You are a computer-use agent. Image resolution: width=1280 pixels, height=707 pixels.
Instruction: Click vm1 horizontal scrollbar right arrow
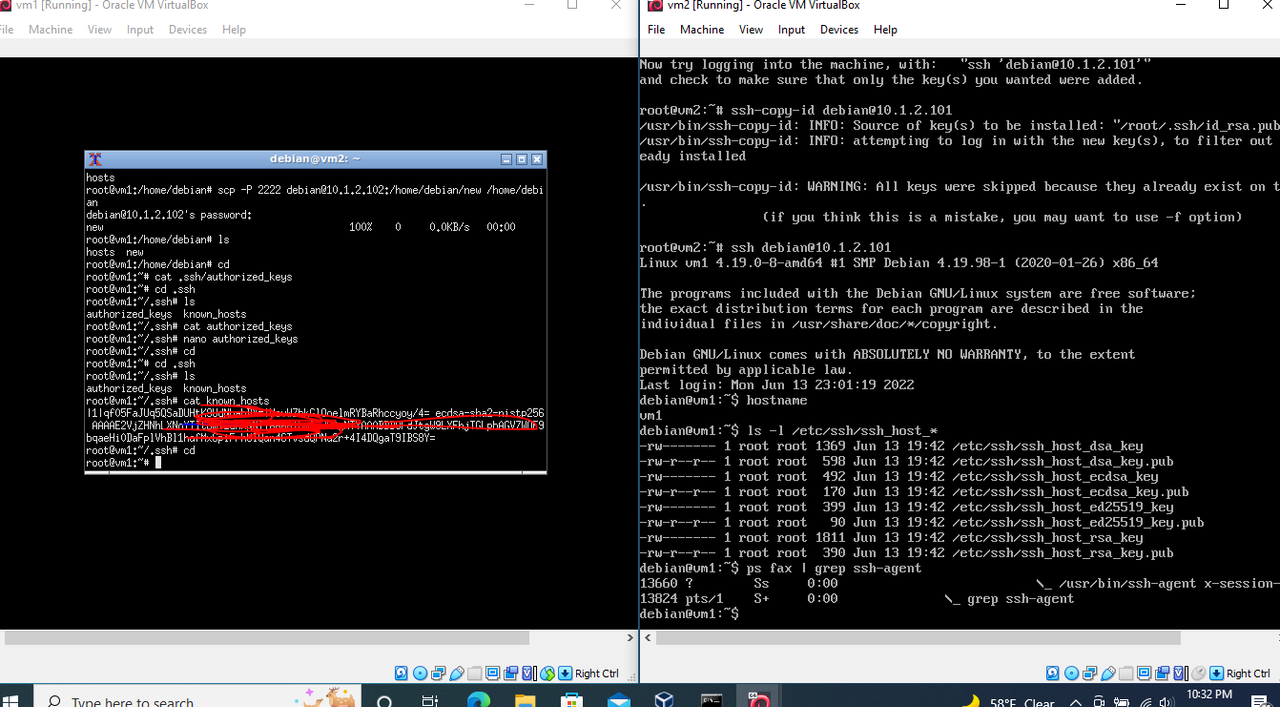[630, 638]
